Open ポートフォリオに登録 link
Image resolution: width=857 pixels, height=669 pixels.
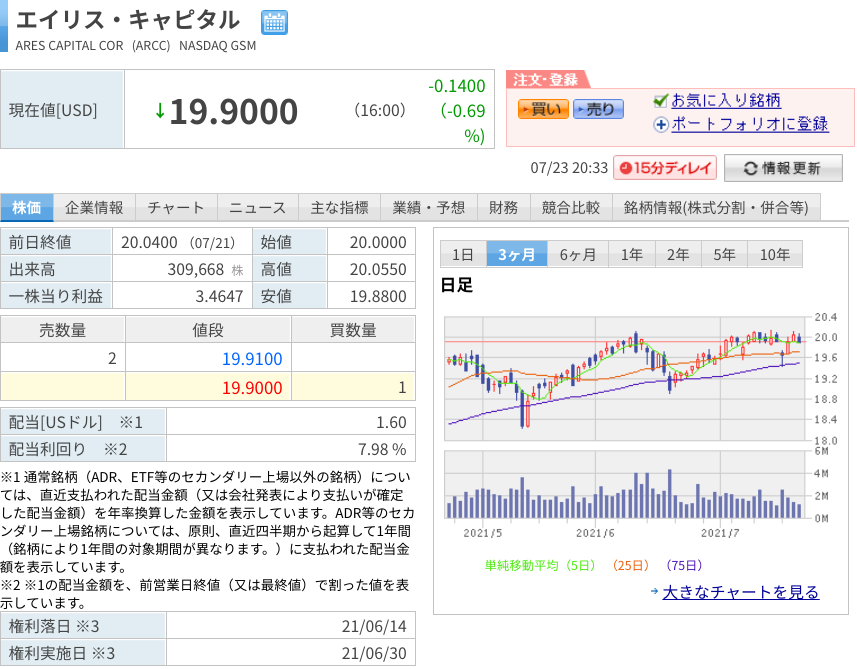[x=749, y=124]
